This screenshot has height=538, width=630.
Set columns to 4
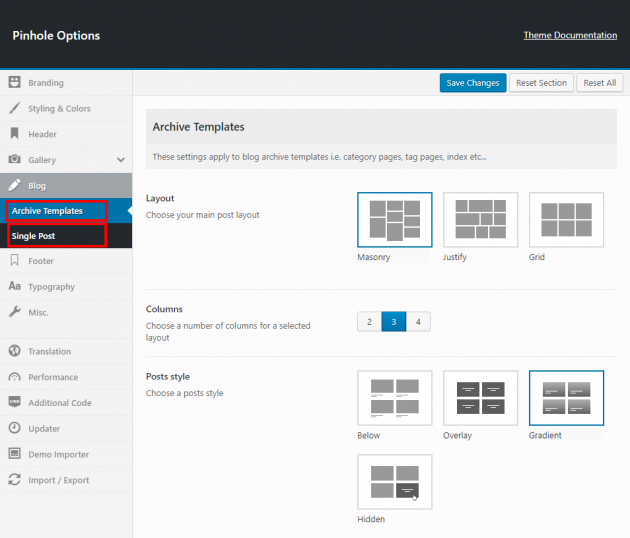[x=418, y=321]
